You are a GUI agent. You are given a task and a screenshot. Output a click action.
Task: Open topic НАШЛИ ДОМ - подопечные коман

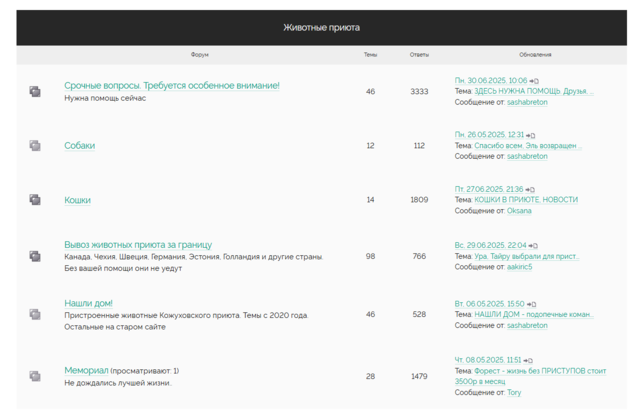[534, 314]
